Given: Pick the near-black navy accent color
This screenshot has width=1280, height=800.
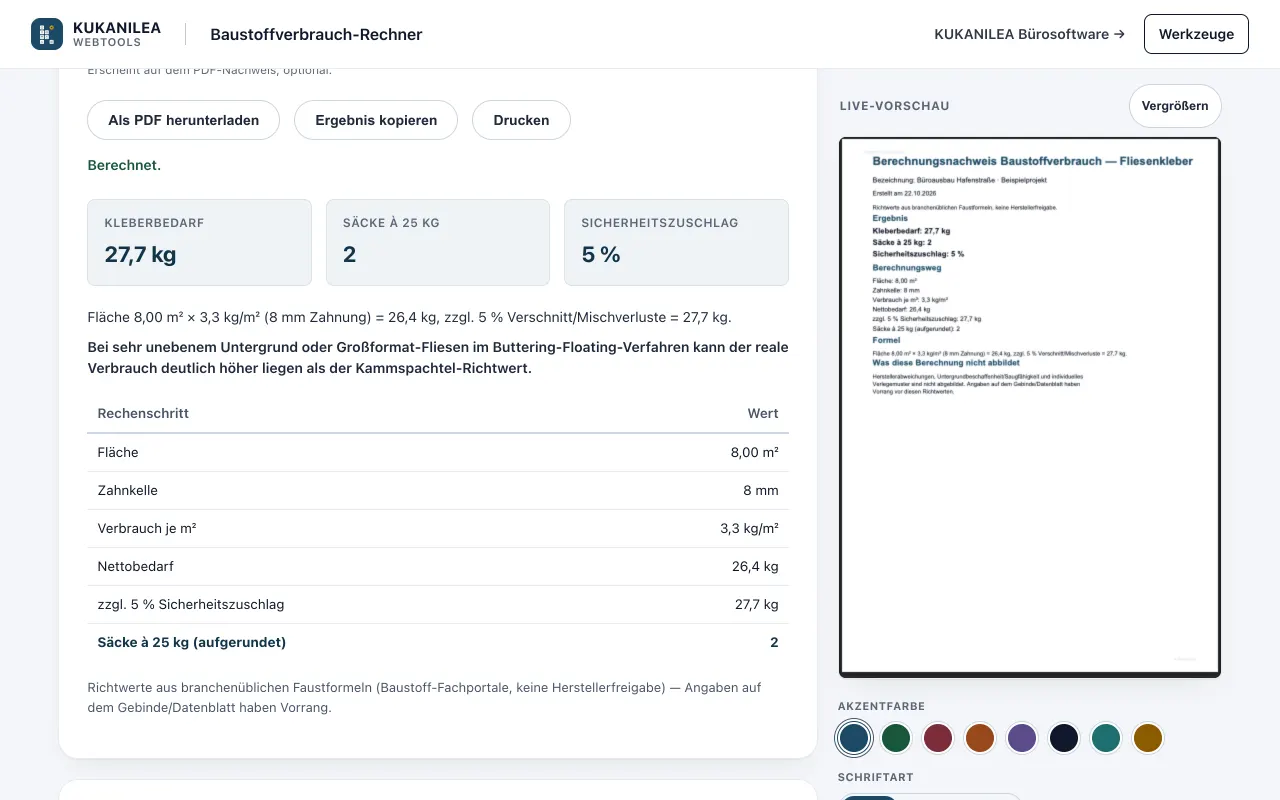Looking at the screenshot, I should pos(1064,738).
